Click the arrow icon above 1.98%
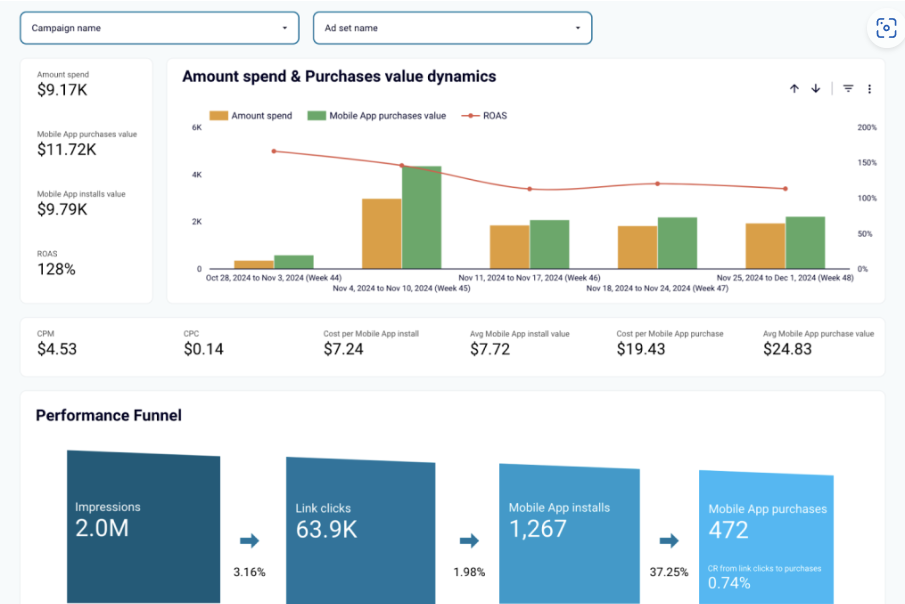 point(469,541)
